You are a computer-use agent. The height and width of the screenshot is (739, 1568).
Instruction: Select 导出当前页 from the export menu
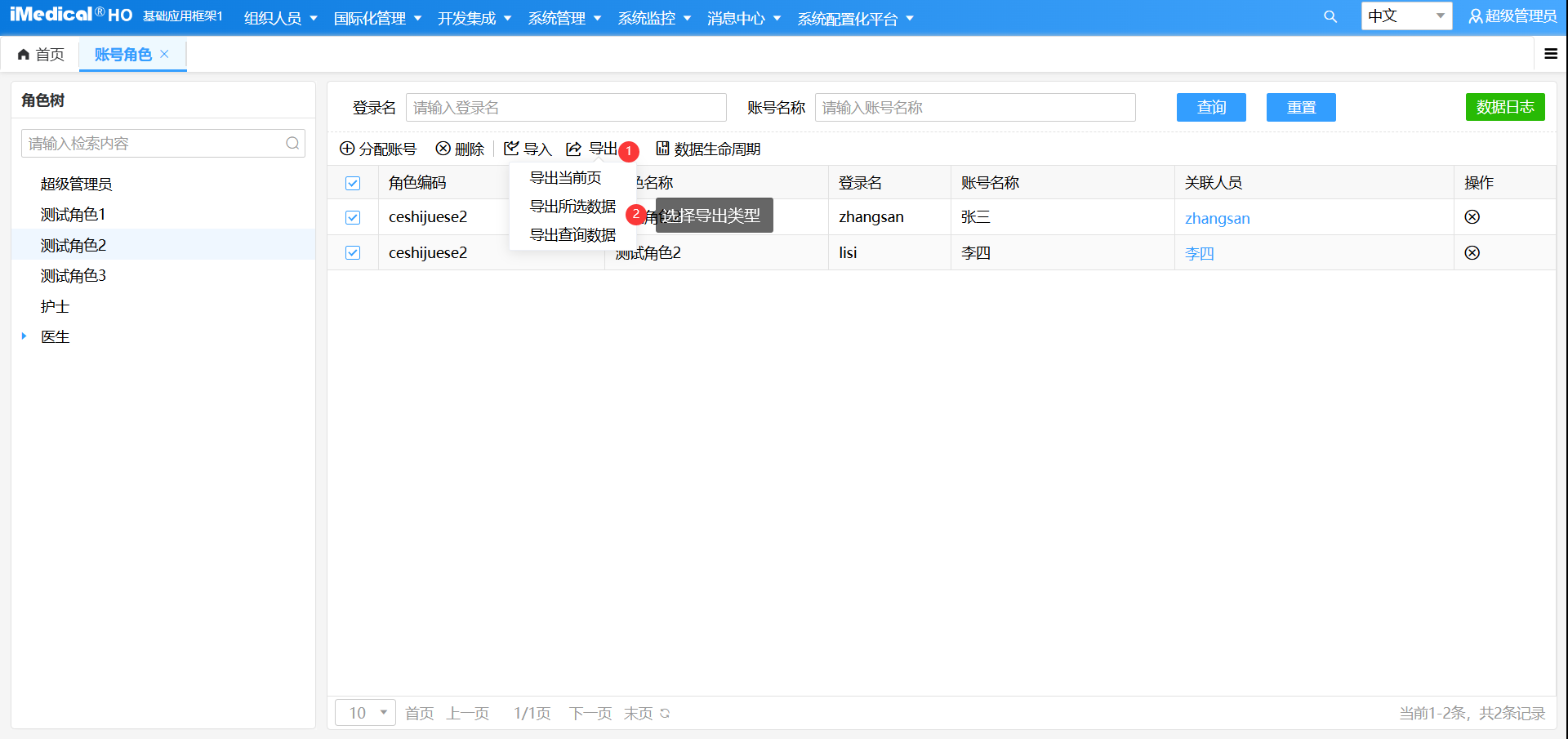568,179
